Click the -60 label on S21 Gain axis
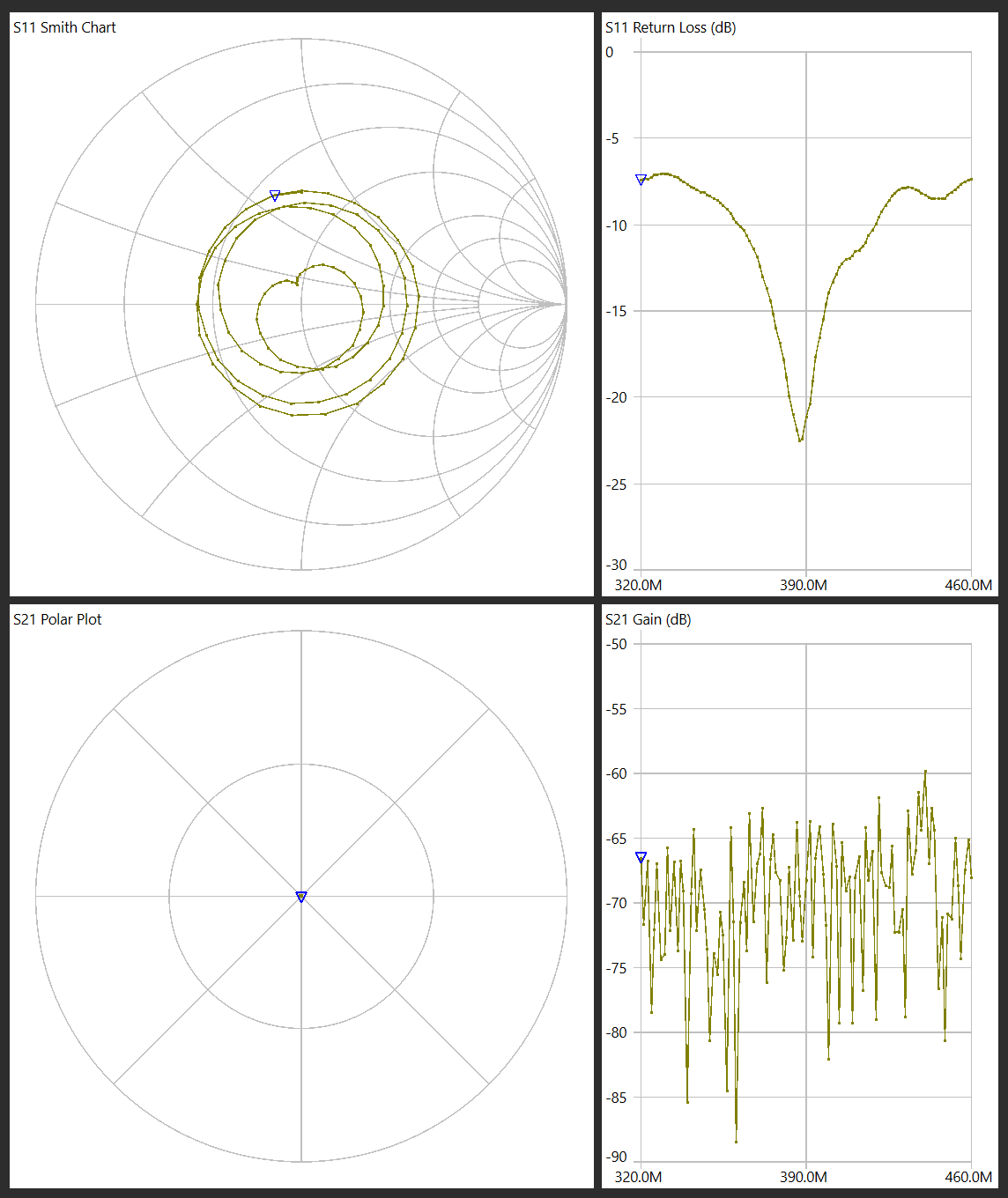 coord(615,773)
